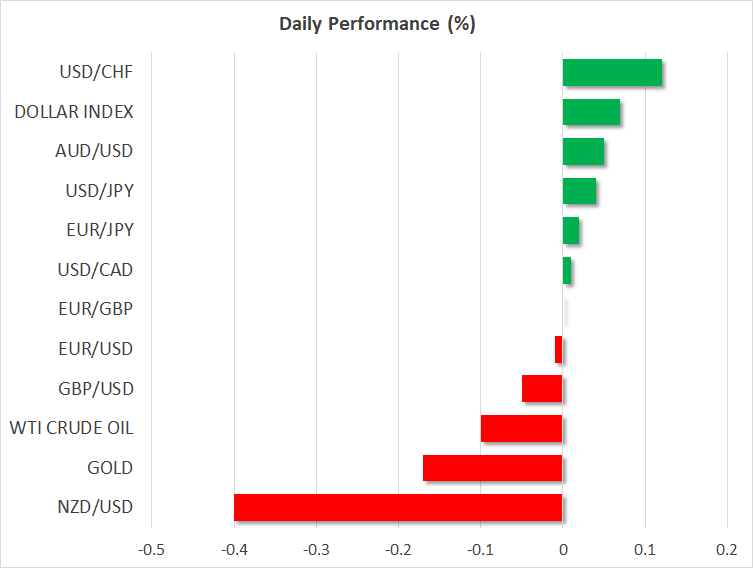753x568 pixels.
Task: Select the green DOLLAR INDEX bar
Action: click(x=591, y=112)
